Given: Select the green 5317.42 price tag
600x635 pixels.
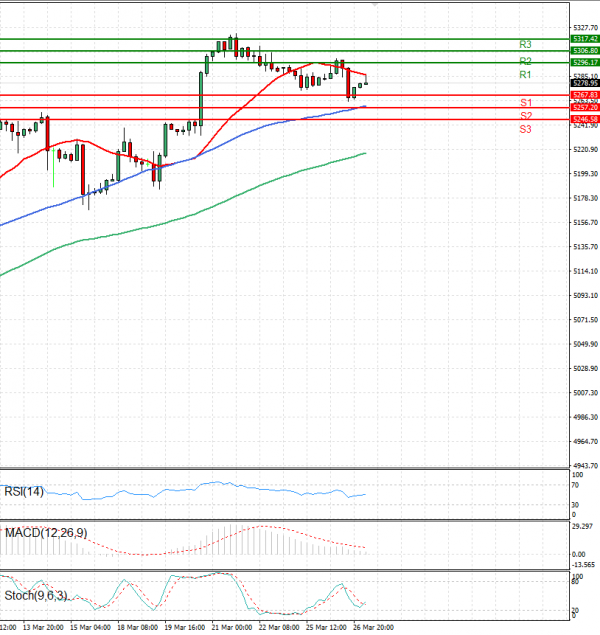Looking at the screenshot, I should click(x=585, y=39).
